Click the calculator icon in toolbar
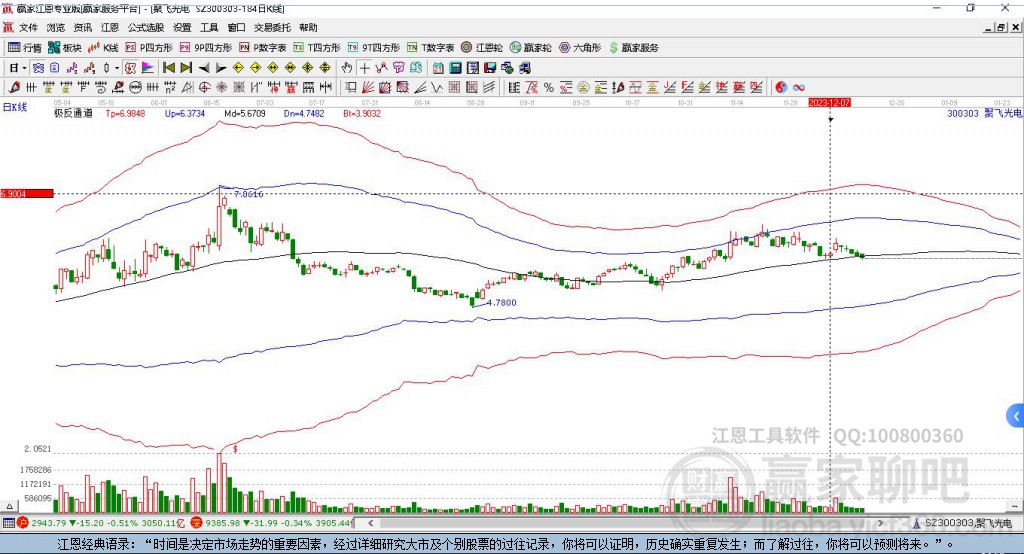1024x554 pixels. tap(455, 68)
